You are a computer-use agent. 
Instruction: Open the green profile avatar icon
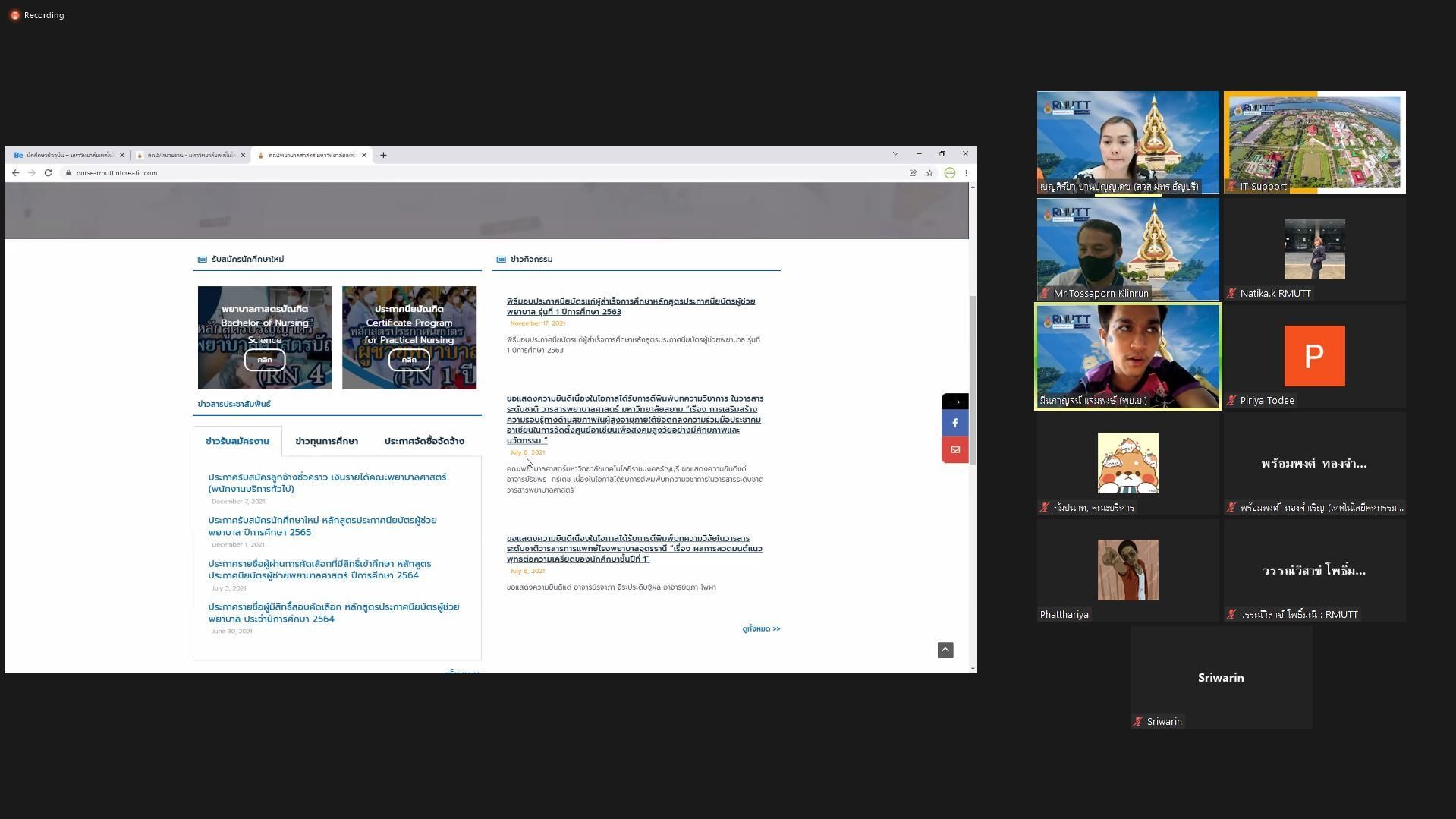(x=949, y=173)
